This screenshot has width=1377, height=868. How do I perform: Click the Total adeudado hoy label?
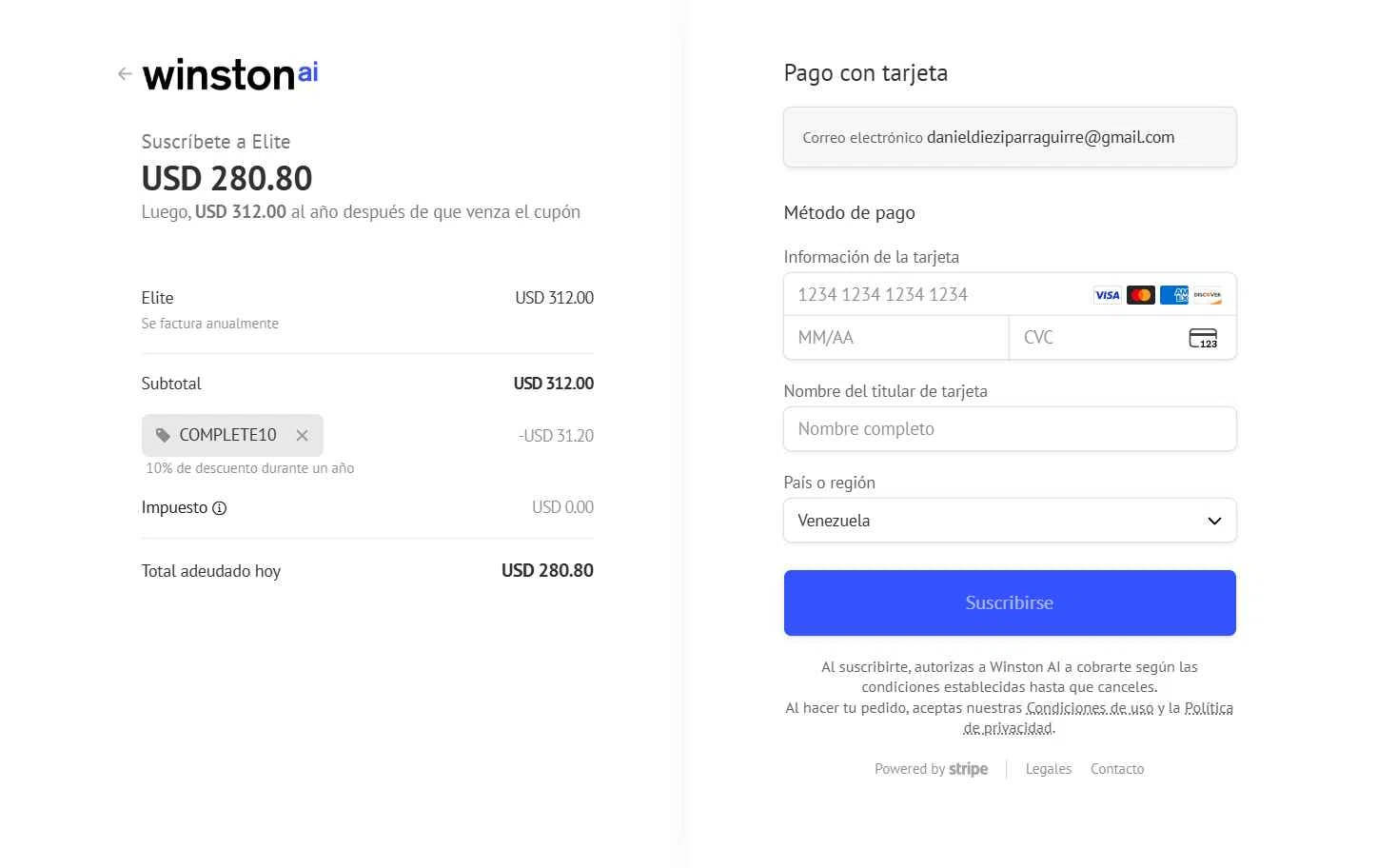(x=211, y=571)
